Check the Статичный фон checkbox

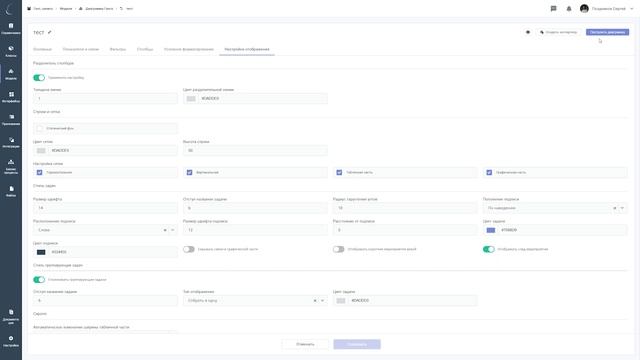[x=40, y=129]
